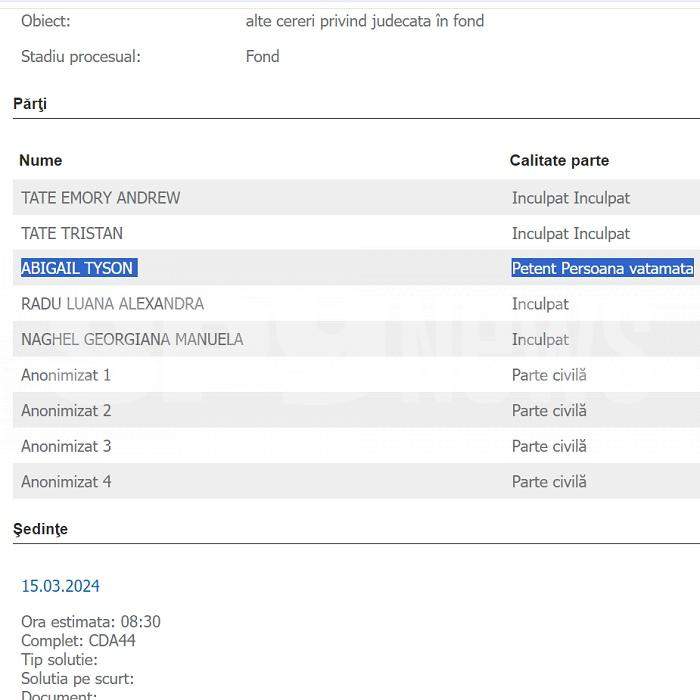The image size is (700, 700).
Task: Click the Nume column header
Action: tap(40, 160)
